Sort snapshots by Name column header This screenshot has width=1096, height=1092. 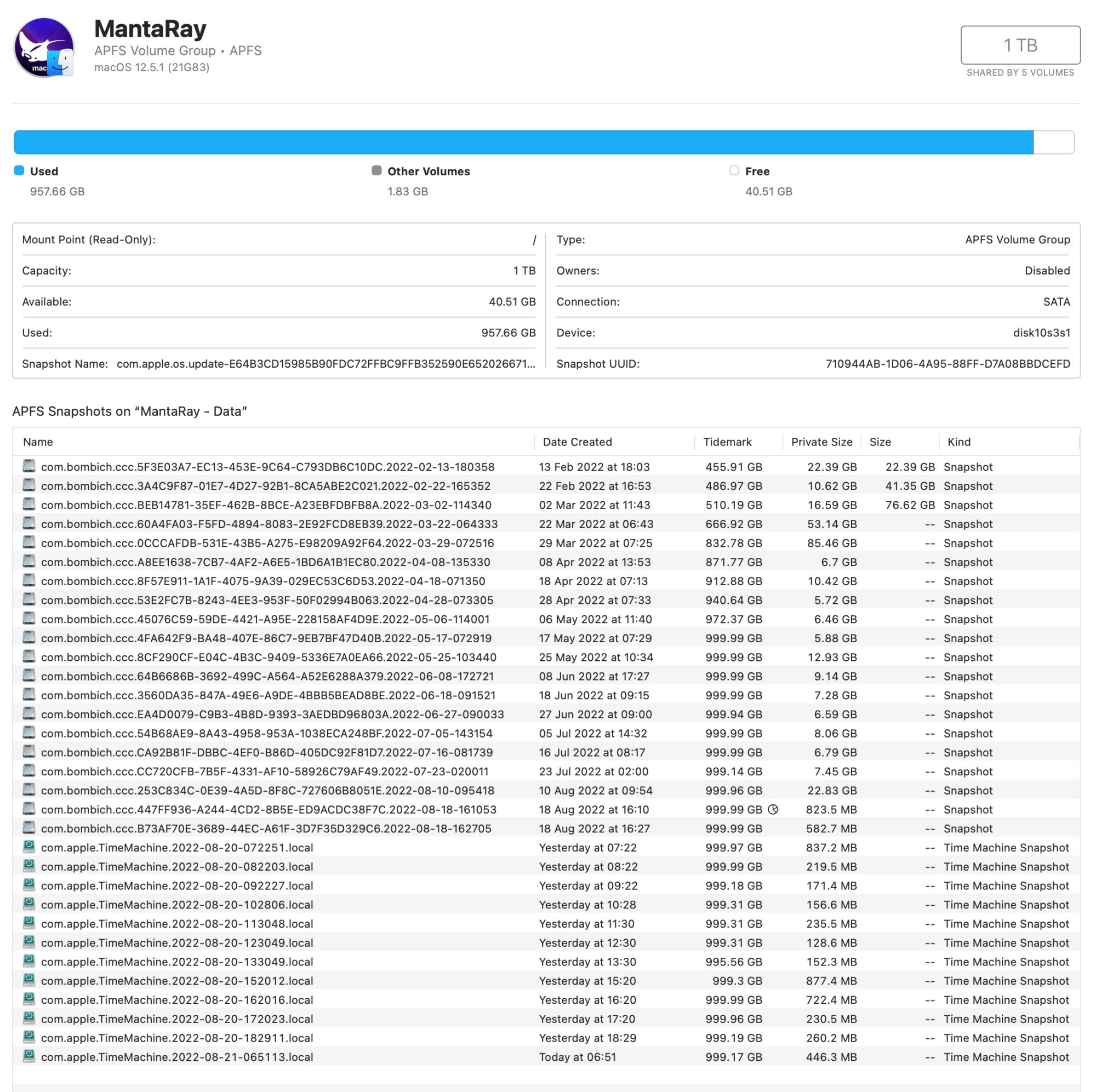[x=38, y=442]
